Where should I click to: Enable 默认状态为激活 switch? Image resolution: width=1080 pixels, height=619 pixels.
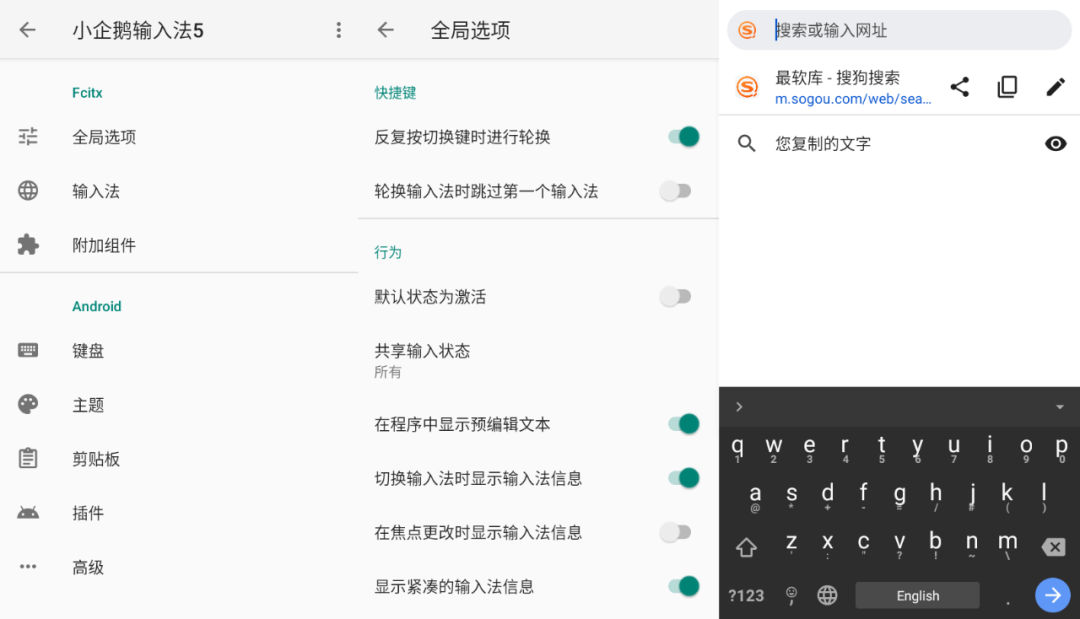coord(676,297)
